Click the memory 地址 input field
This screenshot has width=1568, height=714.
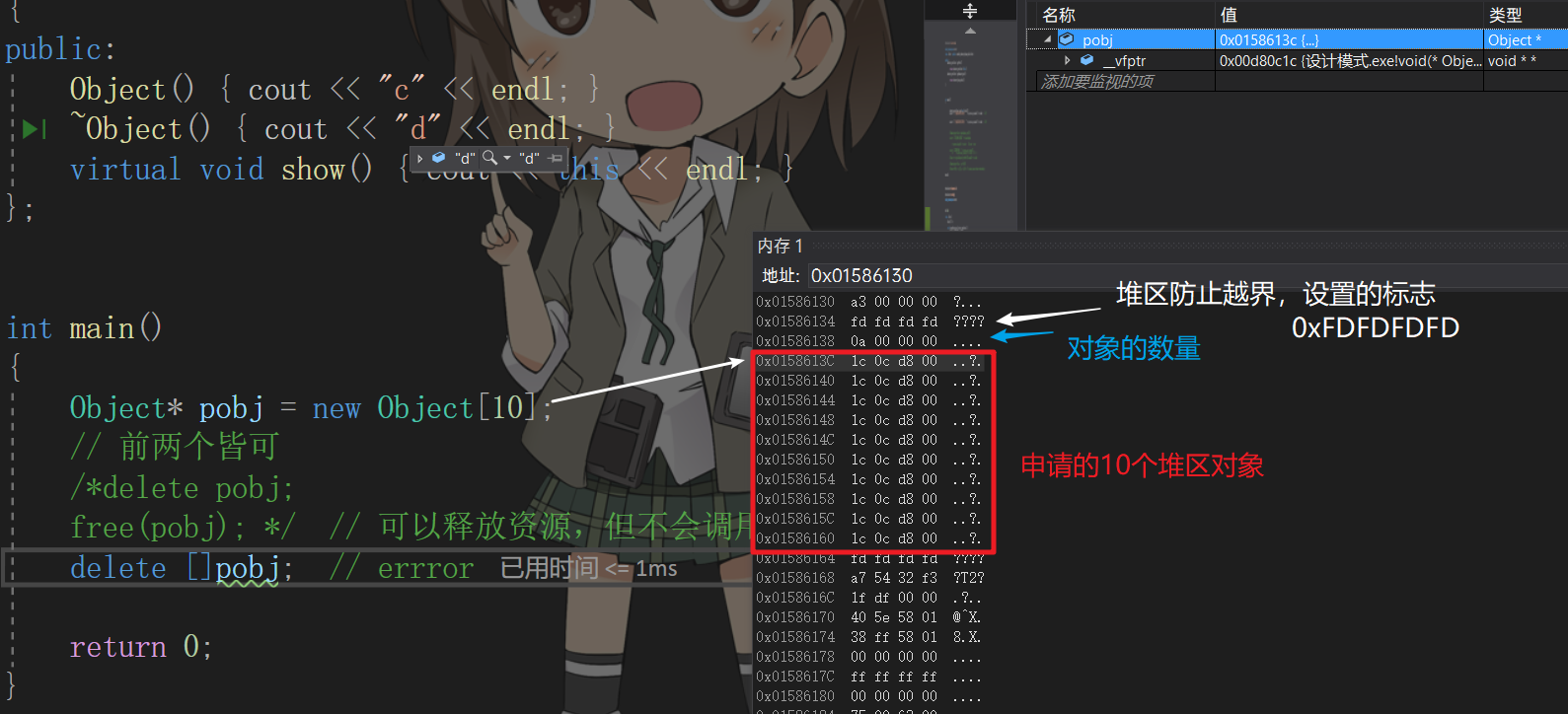pos(1187,276)
